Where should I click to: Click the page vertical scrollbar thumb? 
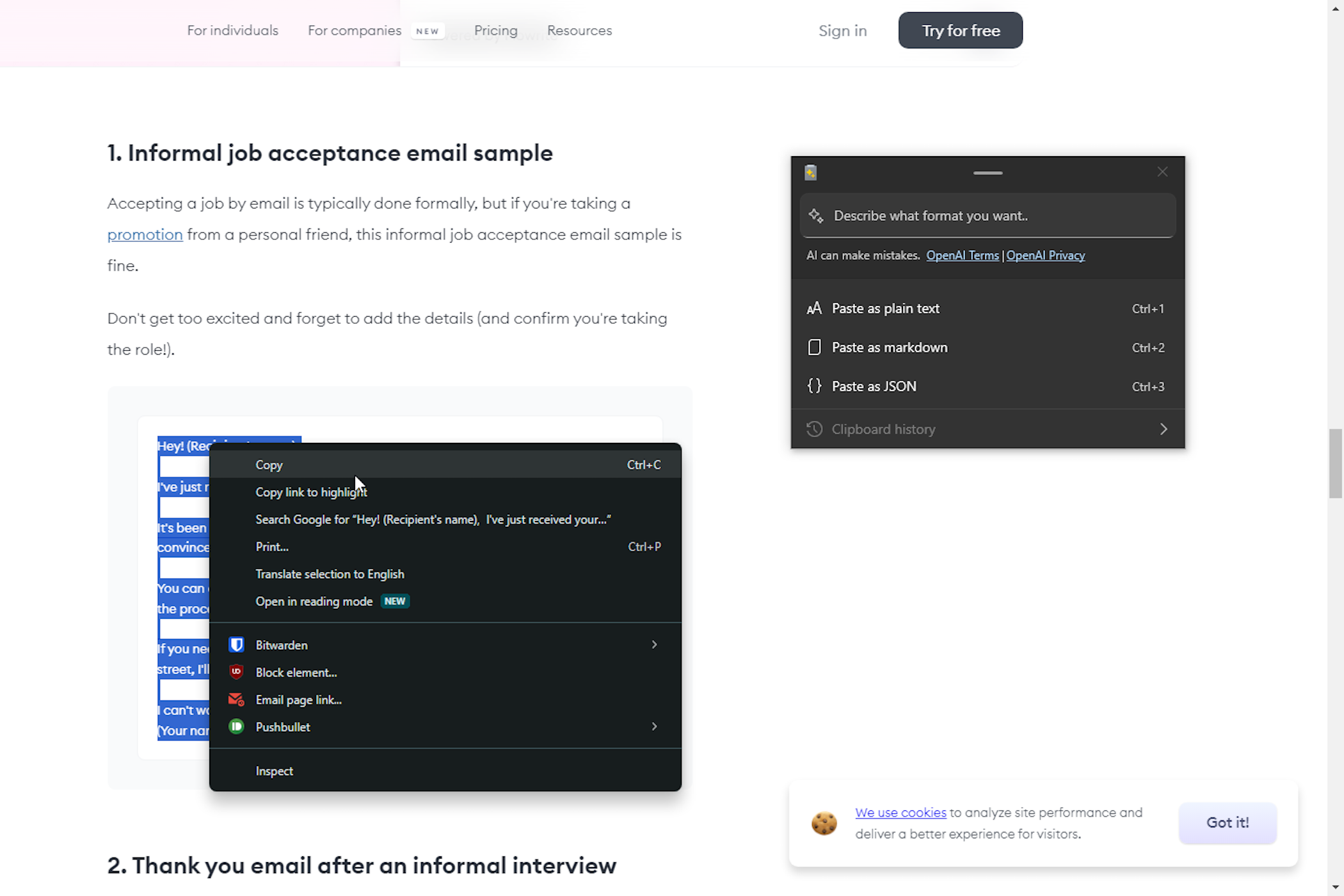coord(1335,463)
